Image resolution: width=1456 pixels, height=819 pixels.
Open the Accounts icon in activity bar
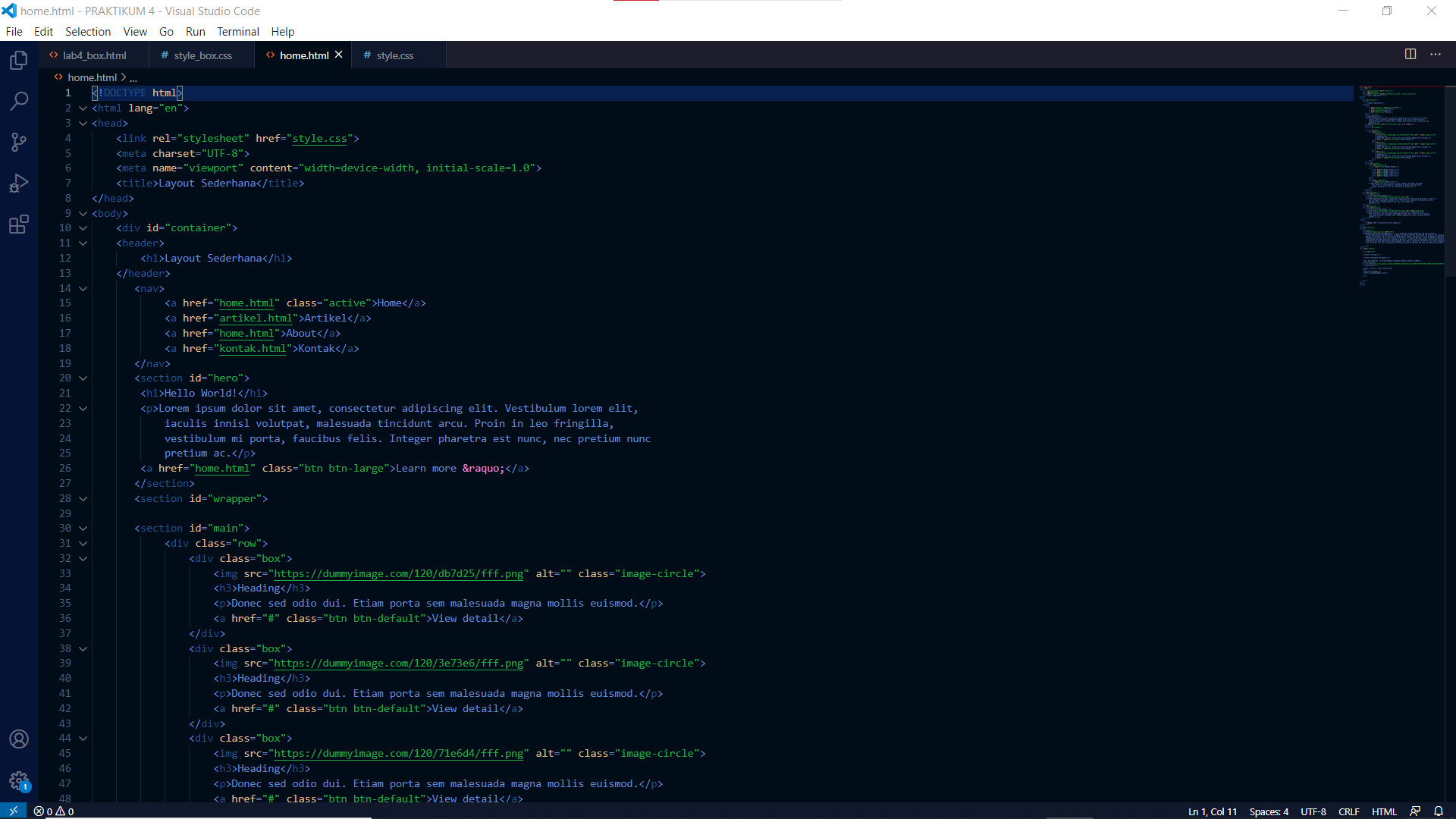19,739
